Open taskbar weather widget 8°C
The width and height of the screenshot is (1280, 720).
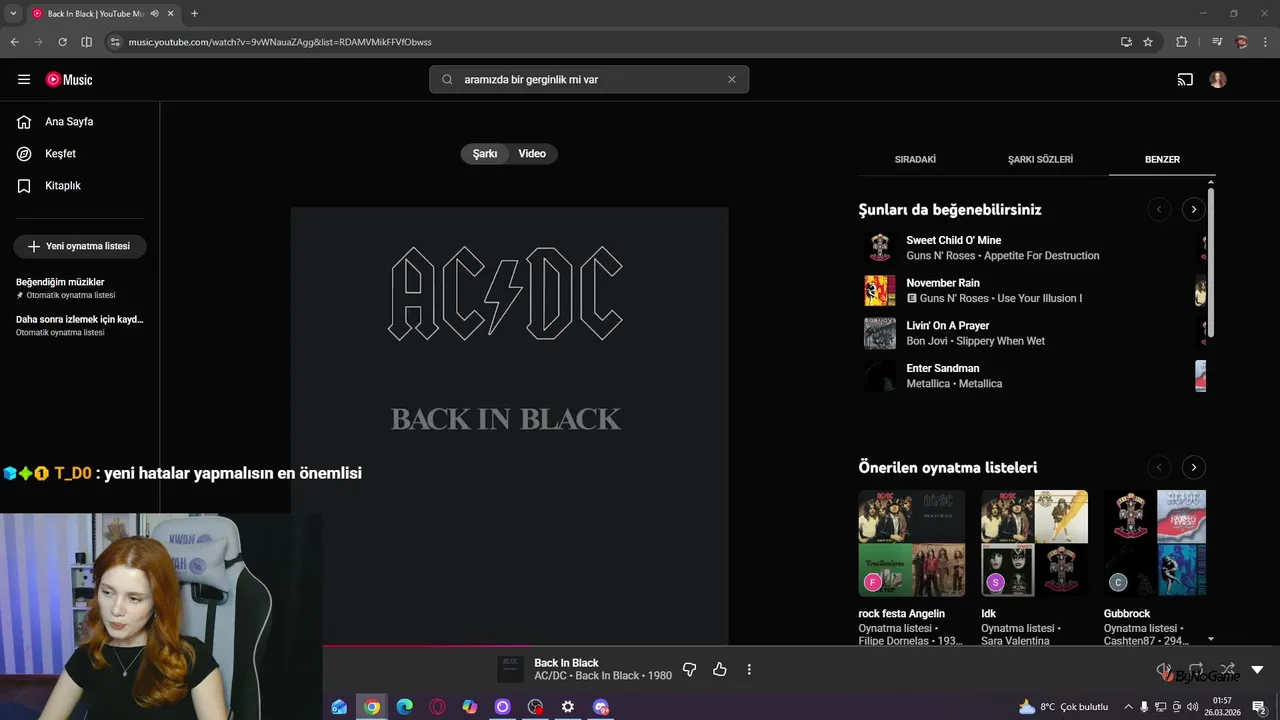click(1064, 707)
